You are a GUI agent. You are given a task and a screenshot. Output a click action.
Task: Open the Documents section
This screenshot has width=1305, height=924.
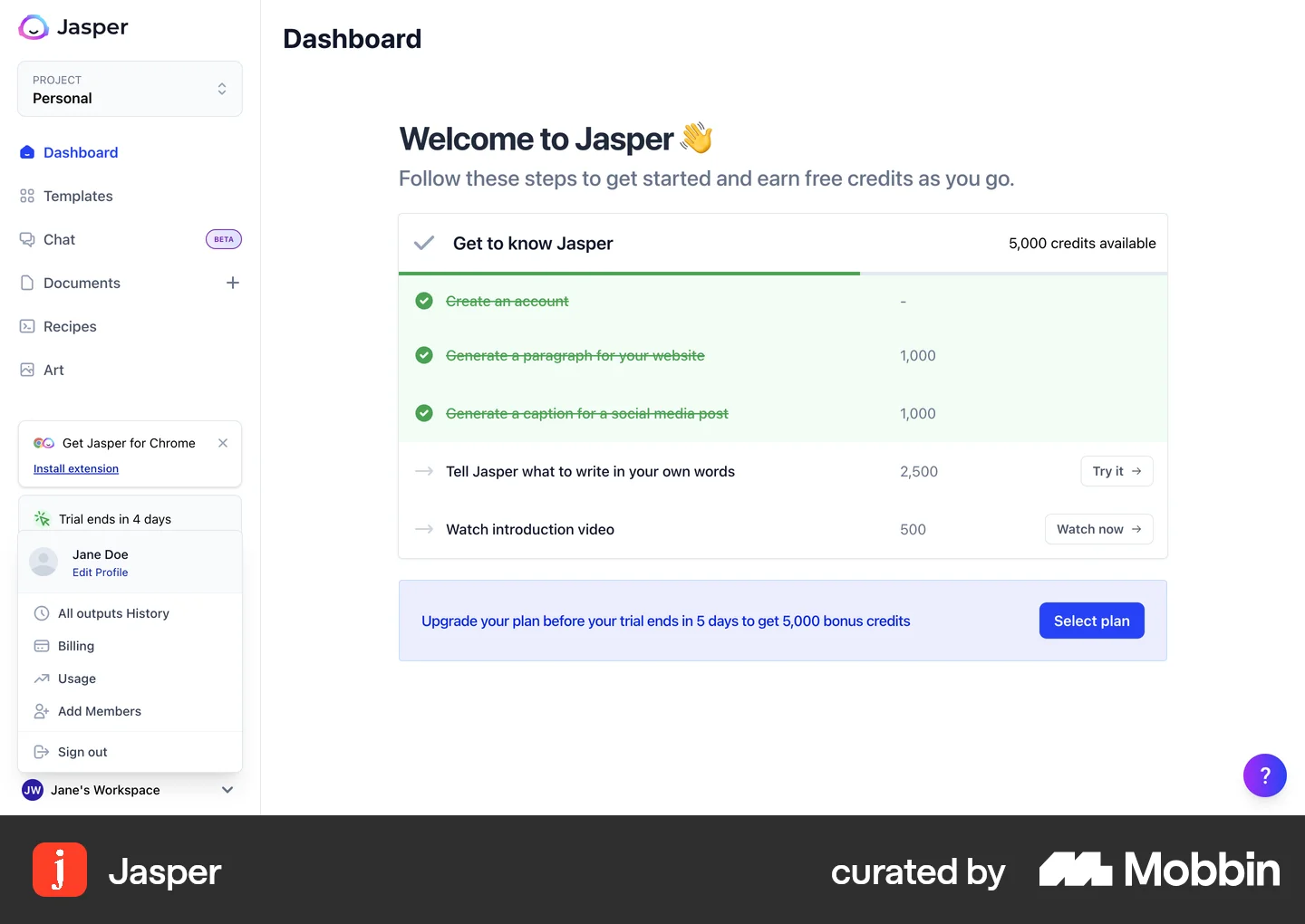[x=82, y=283]
